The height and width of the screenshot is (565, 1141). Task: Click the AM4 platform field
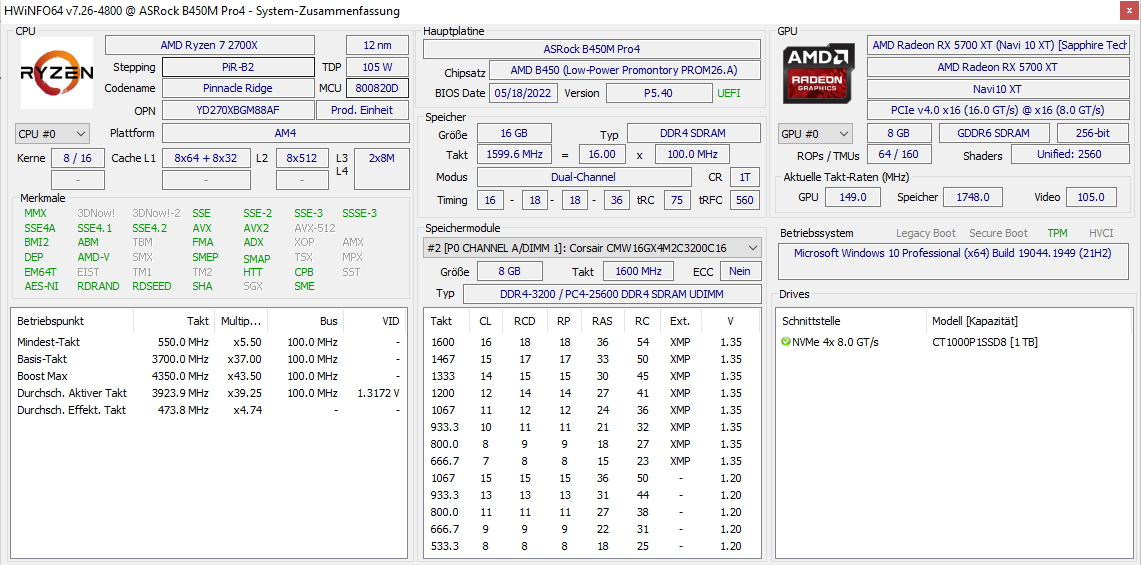285,133
